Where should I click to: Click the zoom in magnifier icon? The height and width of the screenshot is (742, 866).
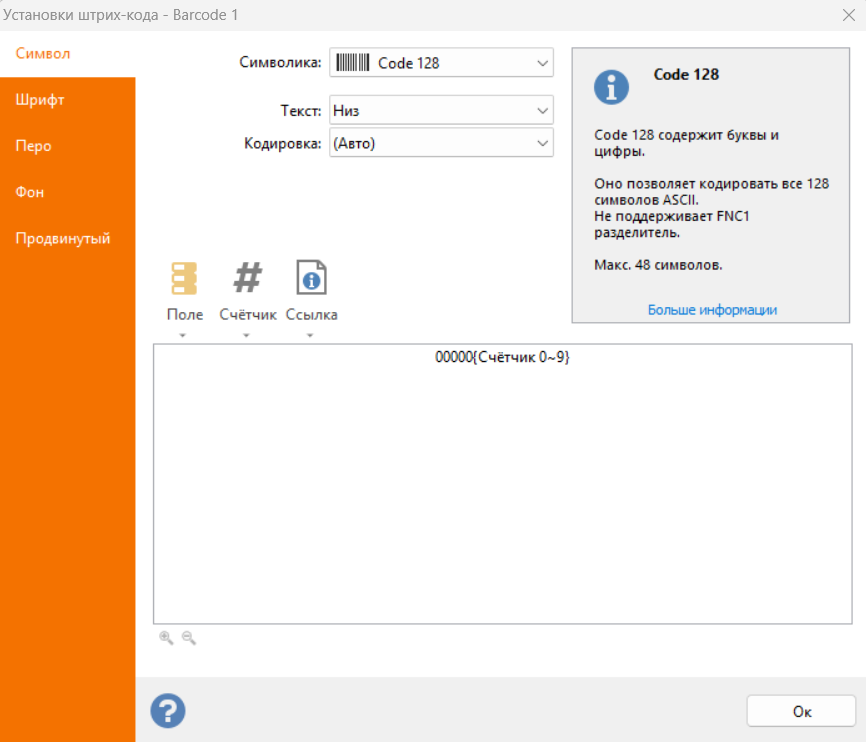pos(166,638)
